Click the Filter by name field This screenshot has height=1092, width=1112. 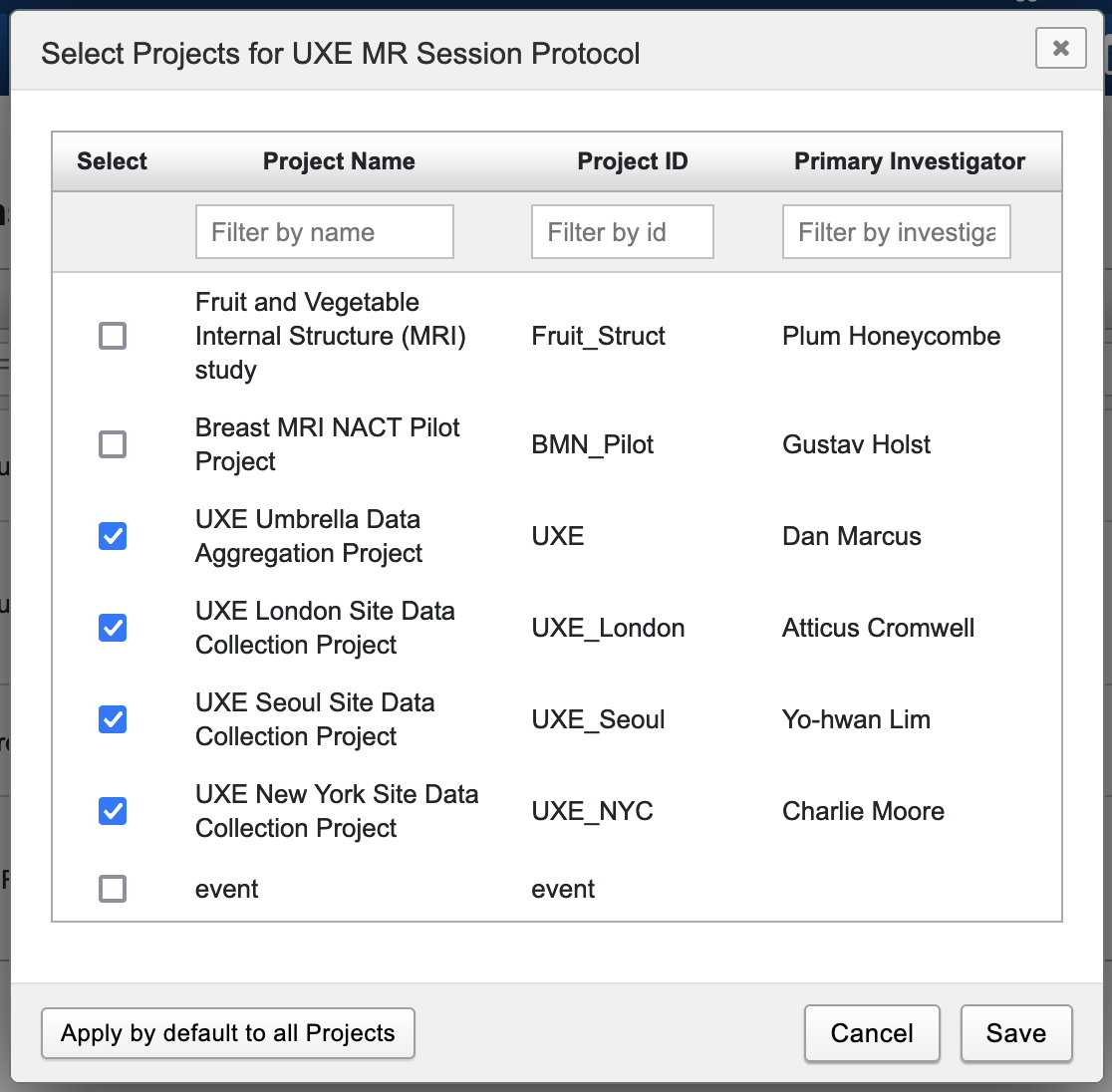click(324, 232)
